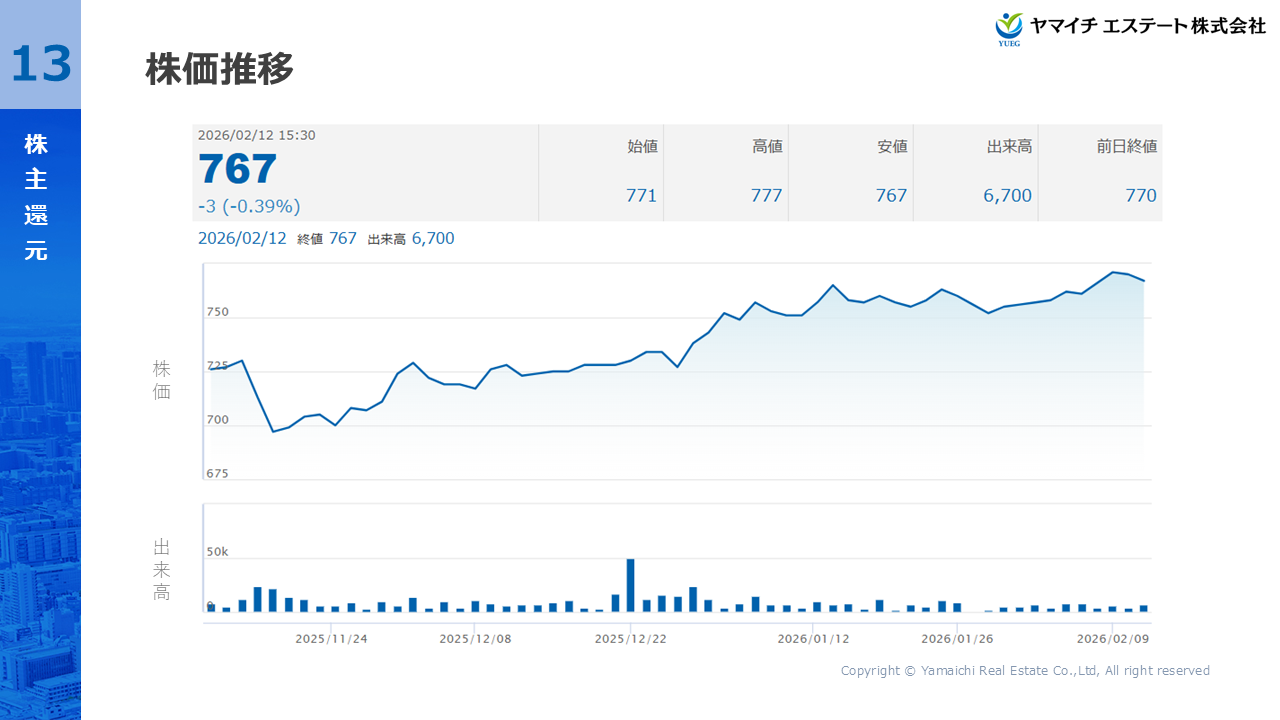The width and height of the screenshot is (1280, 720).
Task: Click the 出来高 value 6,700 in table
Action: click(x=1007, y=195)
